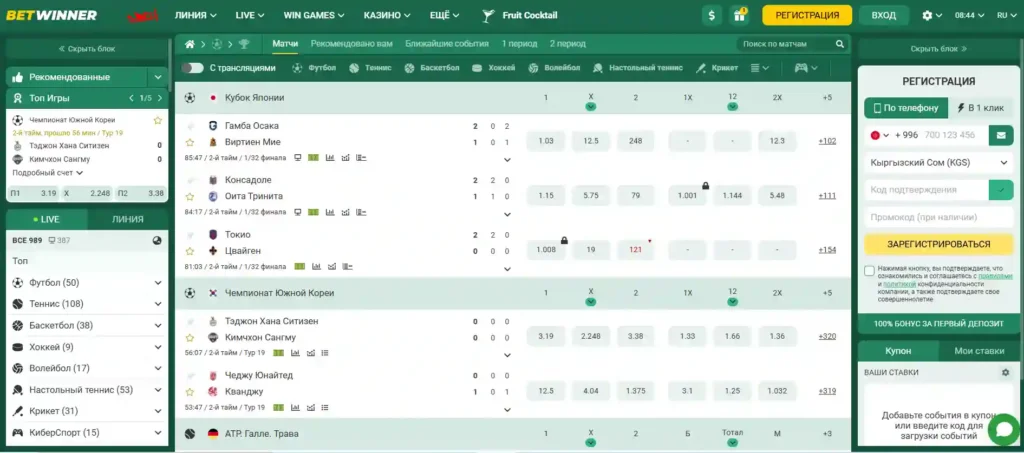
Task: Click the envelope send-code button
Action: [1001, 135]
